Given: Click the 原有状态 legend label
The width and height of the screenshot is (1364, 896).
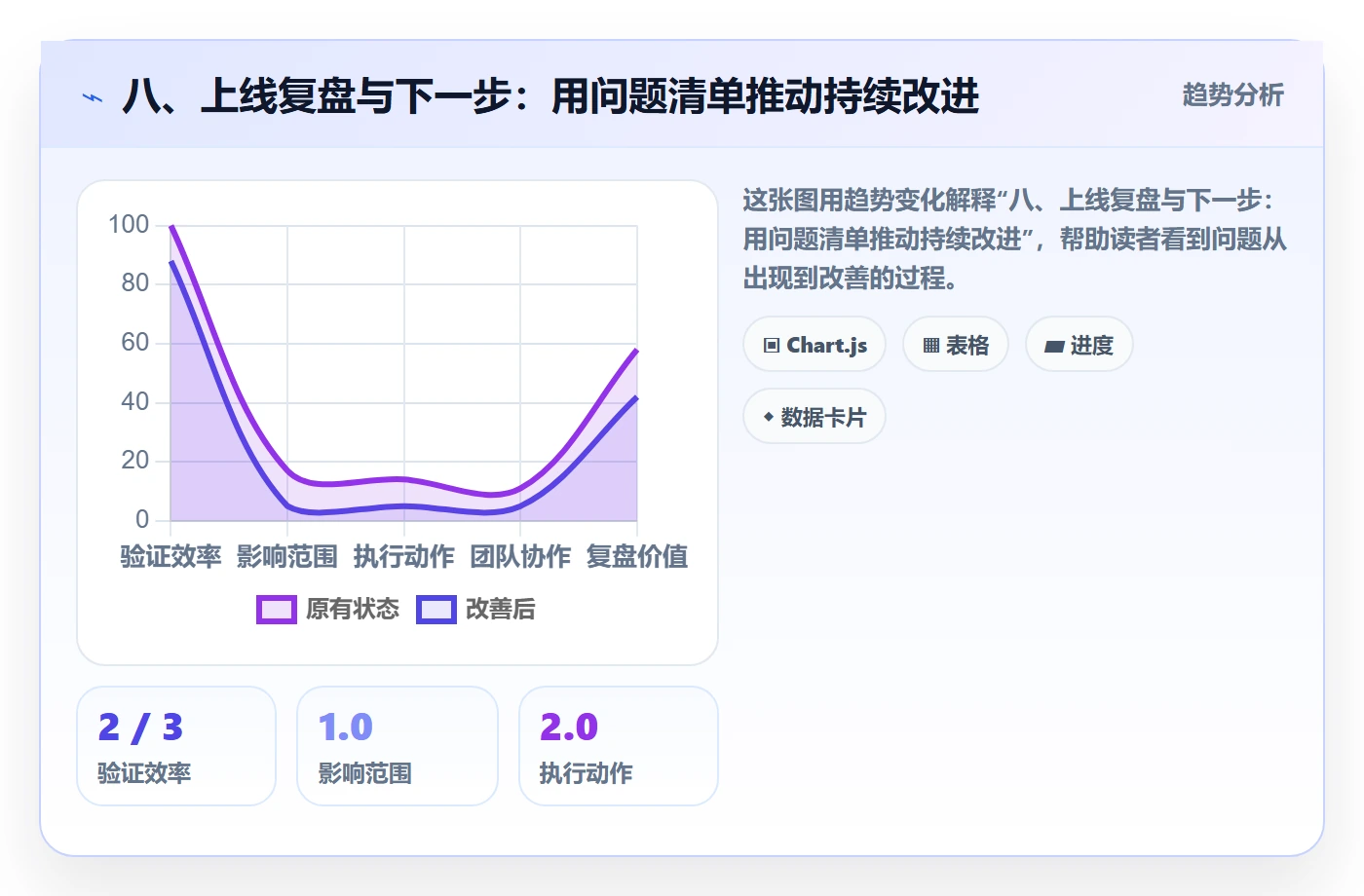Looking at the screenshot, I should tap(353, 610).
